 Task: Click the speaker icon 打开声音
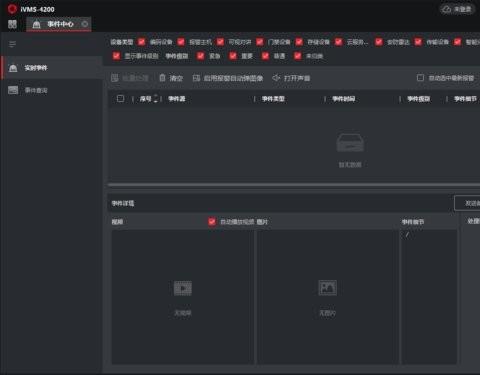pyautogui.click(x=276, y=78)
